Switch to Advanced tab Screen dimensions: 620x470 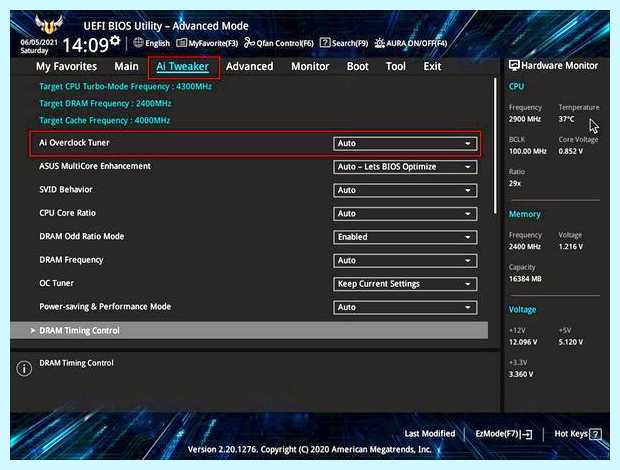[250, 66]
